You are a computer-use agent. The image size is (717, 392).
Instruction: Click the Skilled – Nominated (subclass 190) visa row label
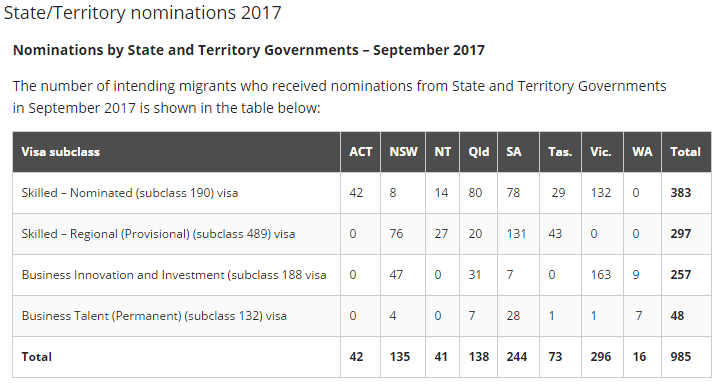point(130,193)
